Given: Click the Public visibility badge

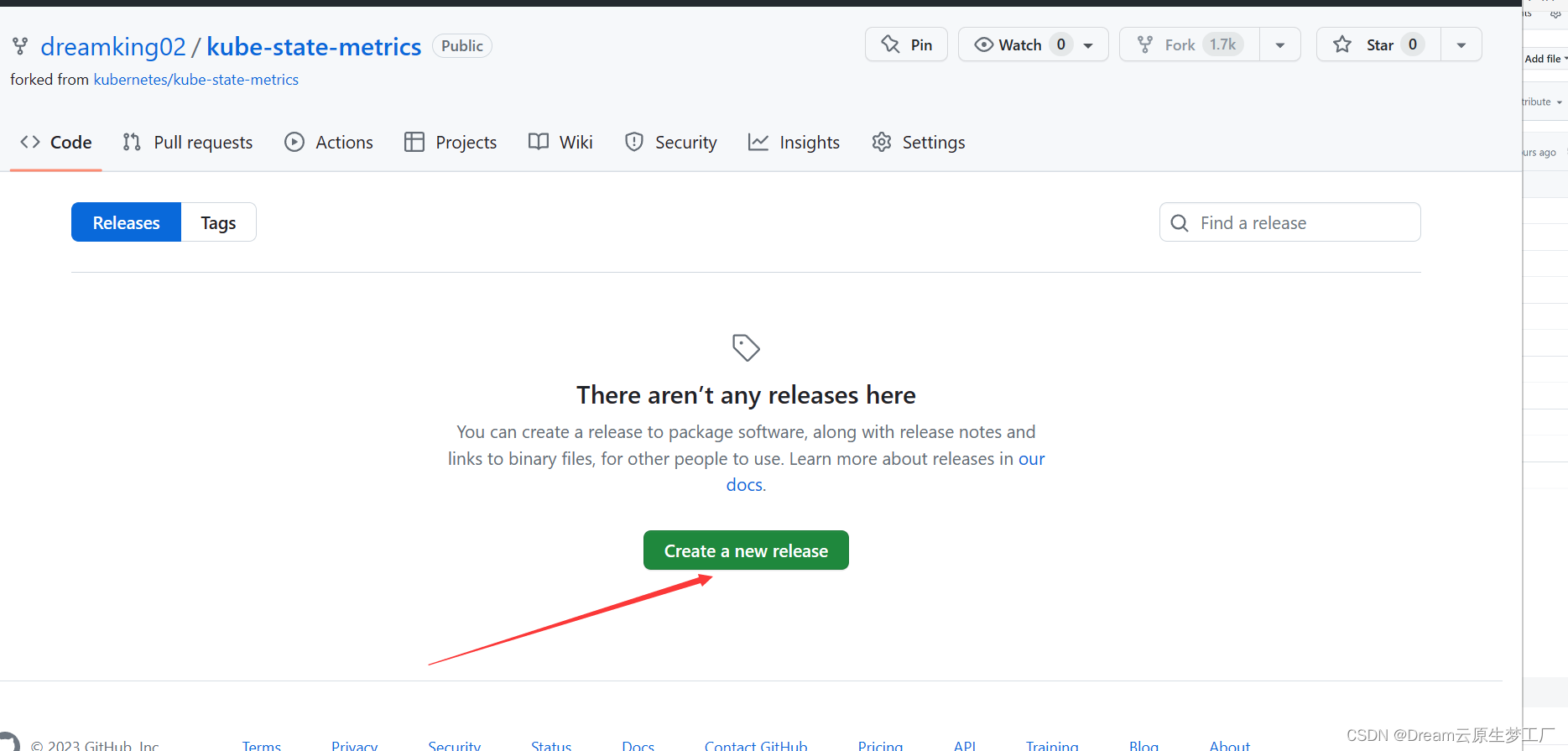Looking at the screenshot, I should (462, 45).
